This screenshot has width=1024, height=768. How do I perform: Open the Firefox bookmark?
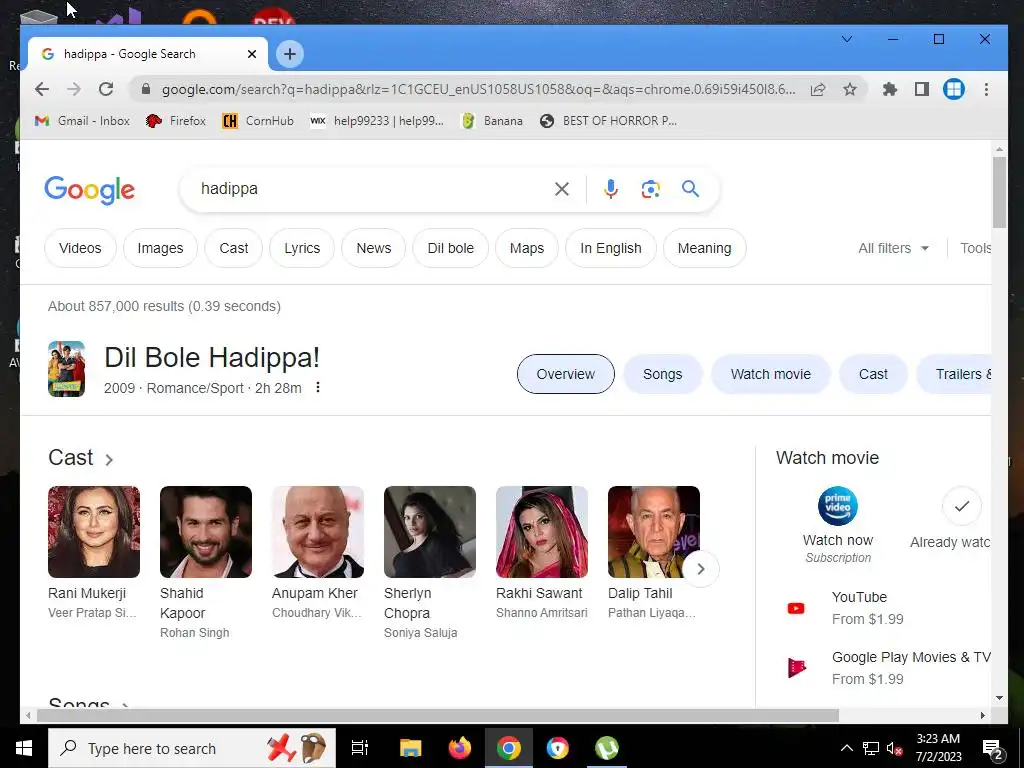[x=176, y=121]
